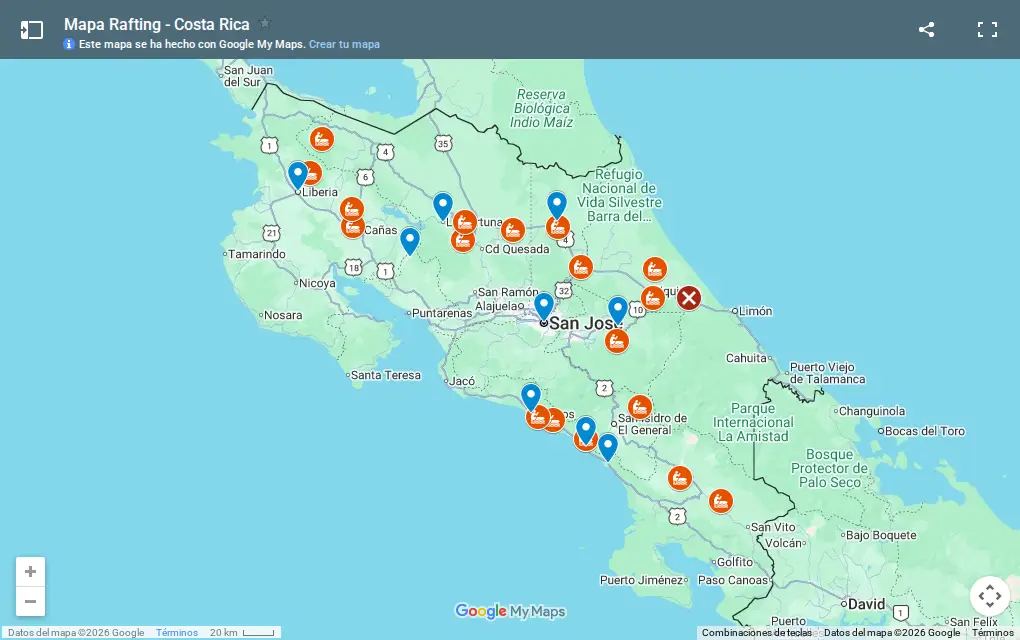Select the blue pin above route 4 shield
The image size is (1020, 640).
(x=557, y=205)
